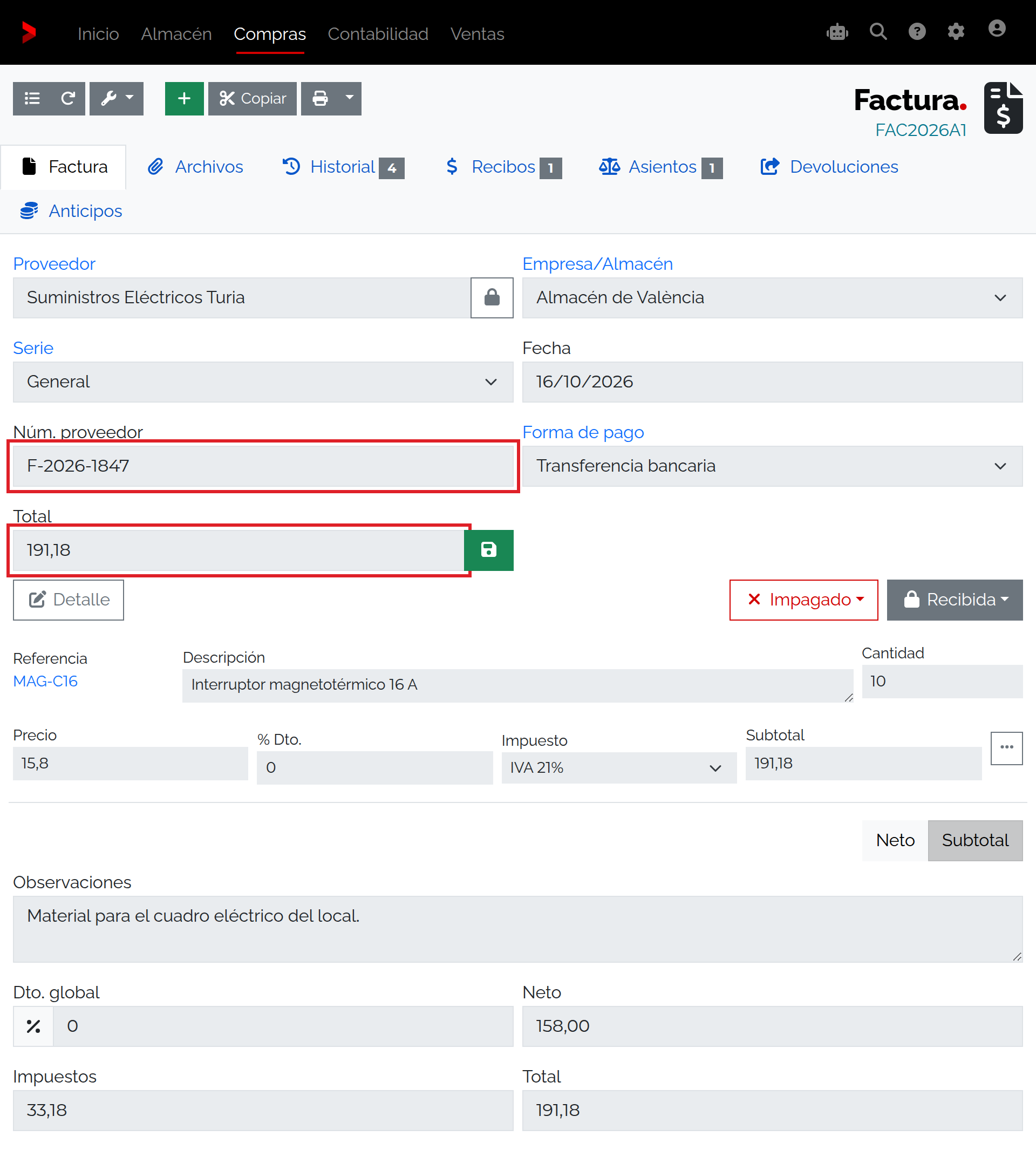Expand the wrench tools dropdown

(x=117, y=99)
